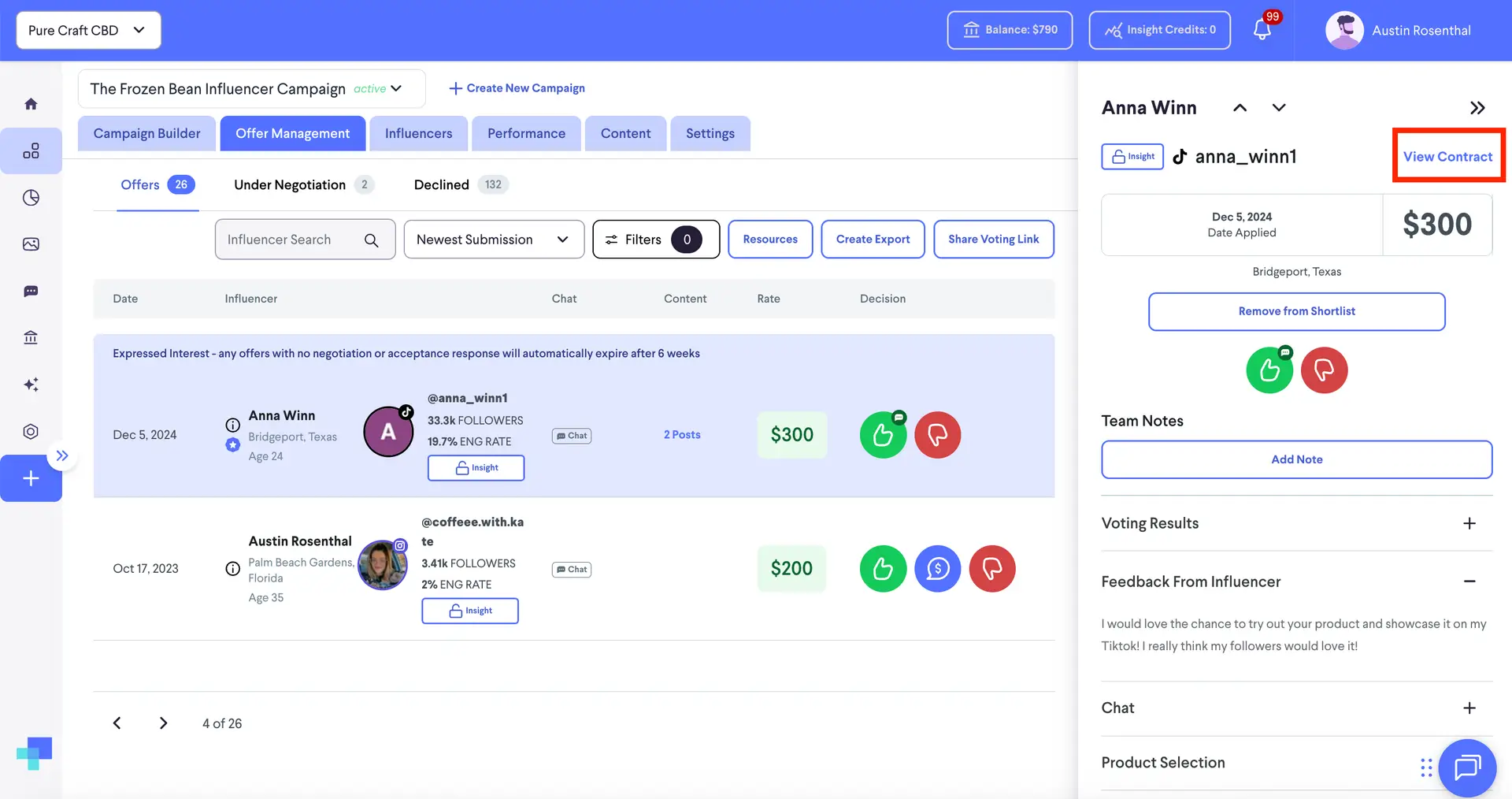Screen dimensions: 1512x799
Task: Open the chat bubble in bottom-right corner
Action: click(1466, 767)
